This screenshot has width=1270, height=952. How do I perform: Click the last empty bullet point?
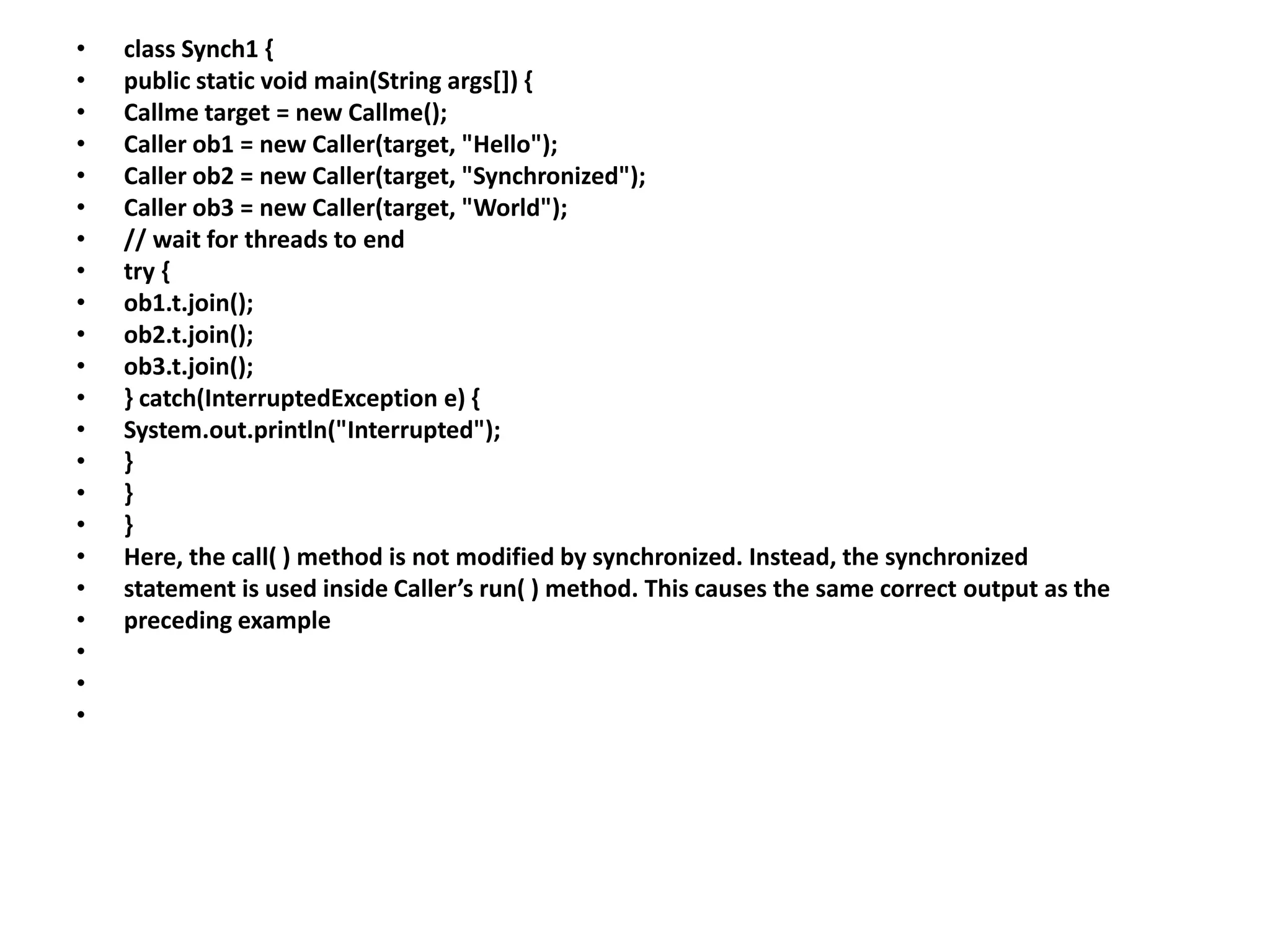tap(81, 715)
